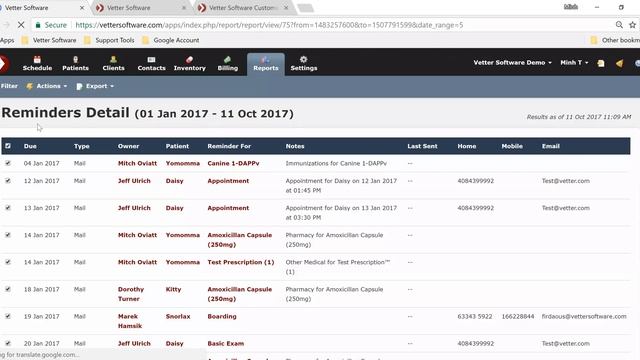This screenshot has width=640, height=360.
Task: Click the announcements megaphone icon
Action: point(620,63)
